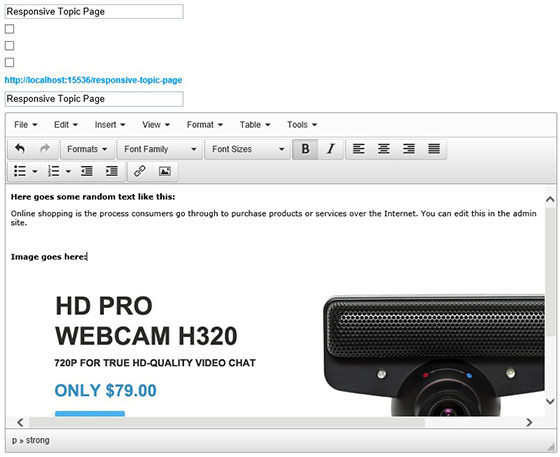
Task: Click the Undo arrow icon
Action: (20, 149)
